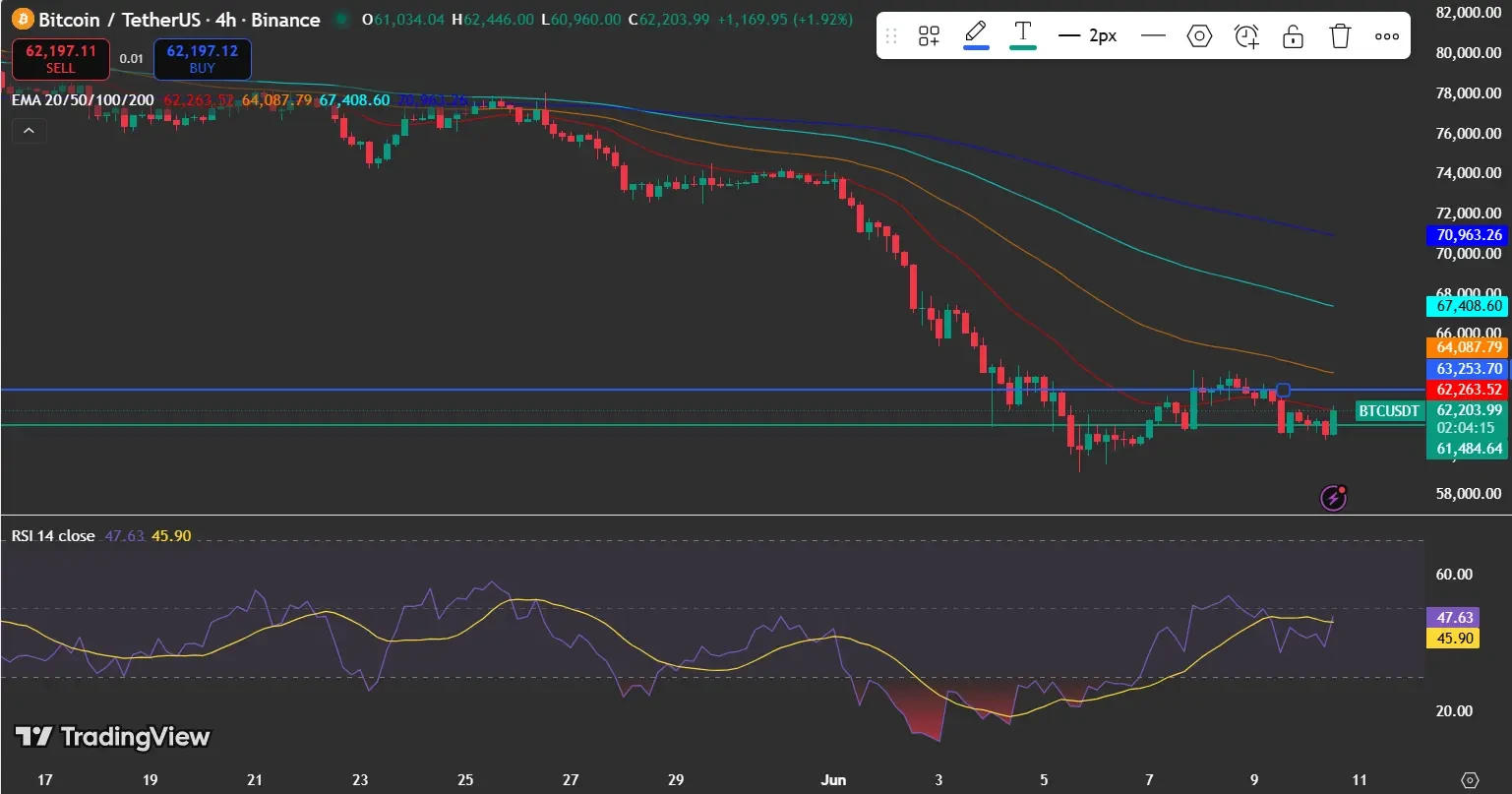The width and height of the screenshot is (1512, 794).
Task: Click the blue 70,963.26 EMA price label
Action: pyautogui.click(x=1466, y=235)
